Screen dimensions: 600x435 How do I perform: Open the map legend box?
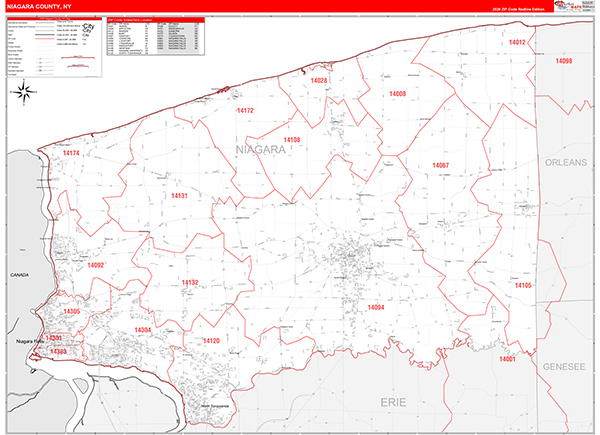54,47
